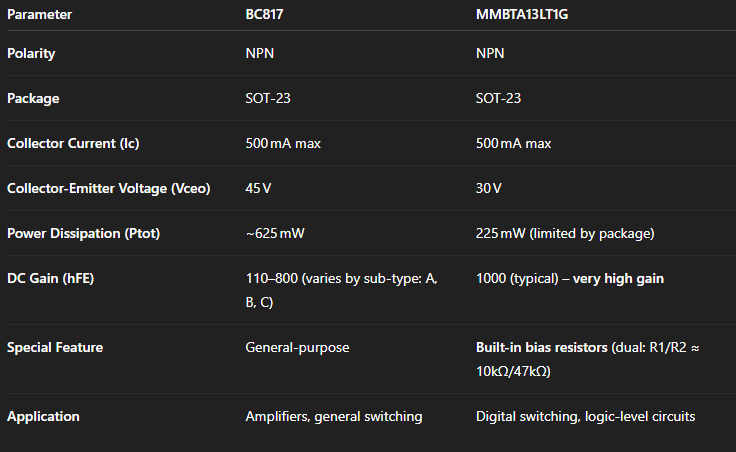
Task: Select the Special Feature row label
Action: 55,347
